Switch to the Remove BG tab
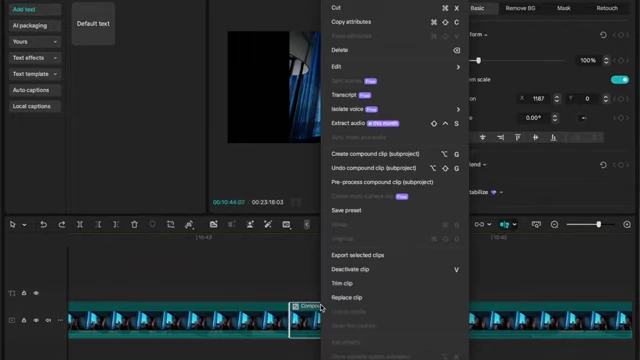 coord(520,8)
